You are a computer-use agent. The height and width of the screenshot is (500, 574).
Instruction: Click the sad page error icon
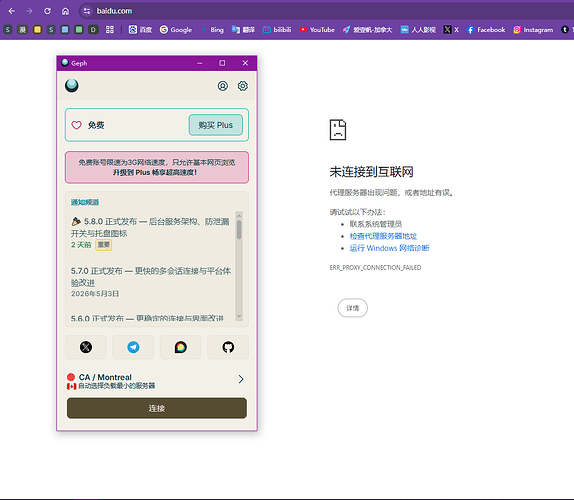338,130
